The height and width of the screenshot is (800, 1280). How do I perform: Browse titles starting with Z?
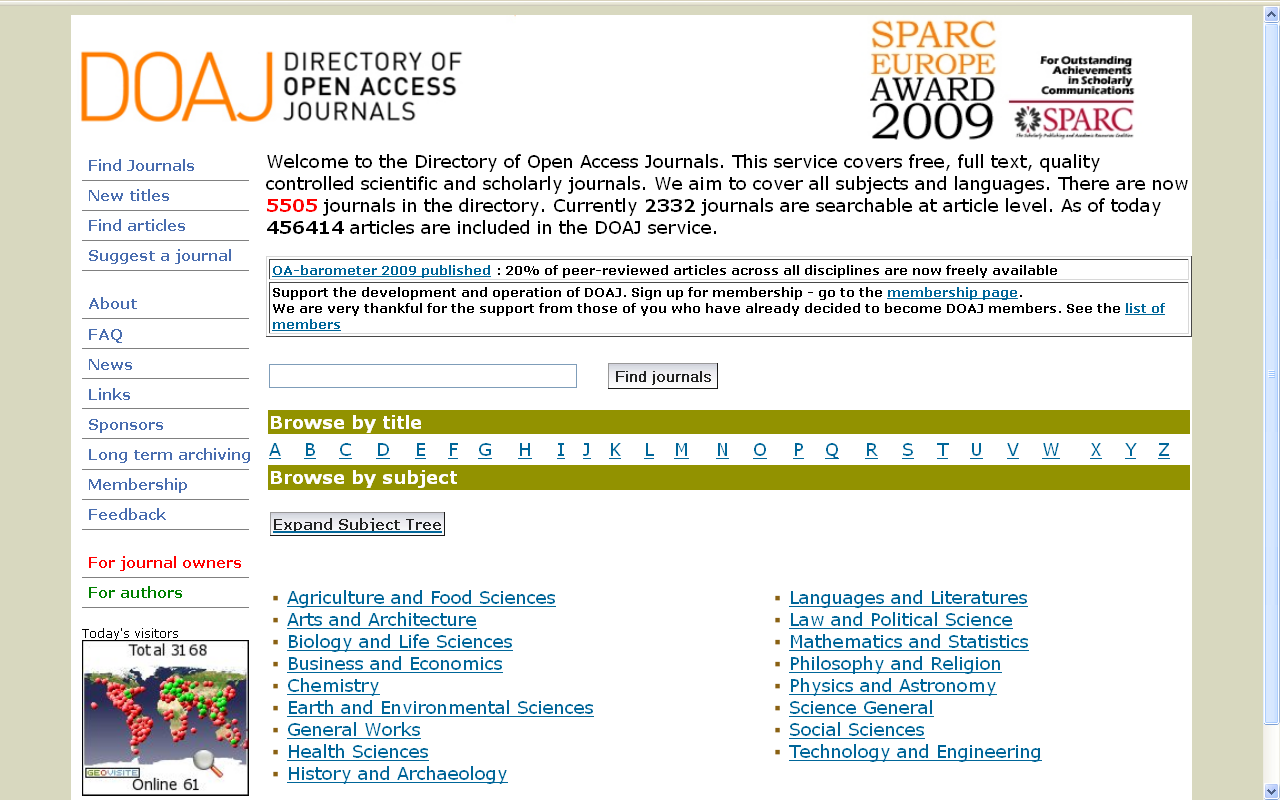pyautogui.click(x=1164, y=450)
